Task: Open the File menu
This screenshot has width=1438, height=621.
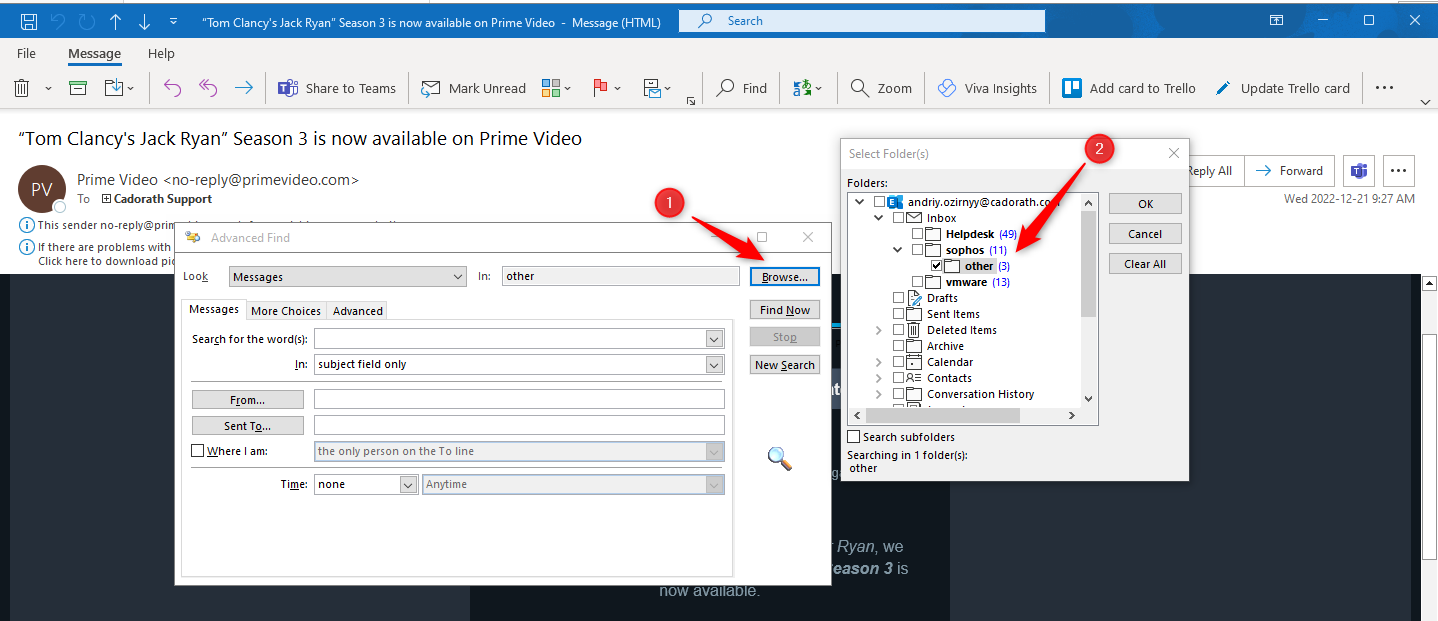Action: pos(26,54)
